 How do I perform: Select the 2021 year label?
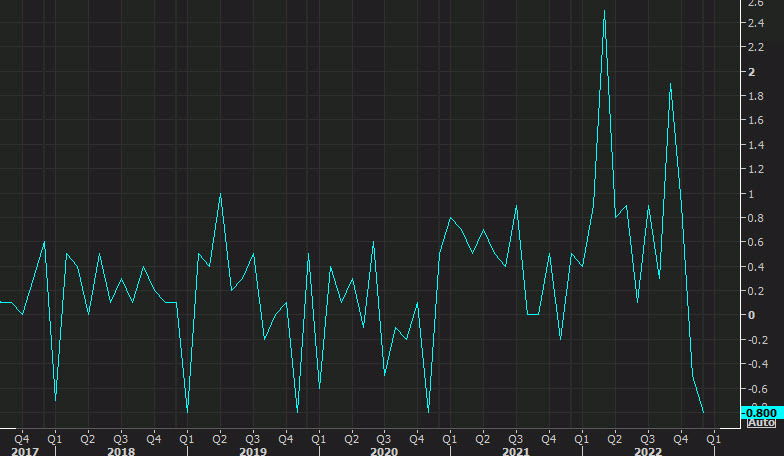[515, 451]
